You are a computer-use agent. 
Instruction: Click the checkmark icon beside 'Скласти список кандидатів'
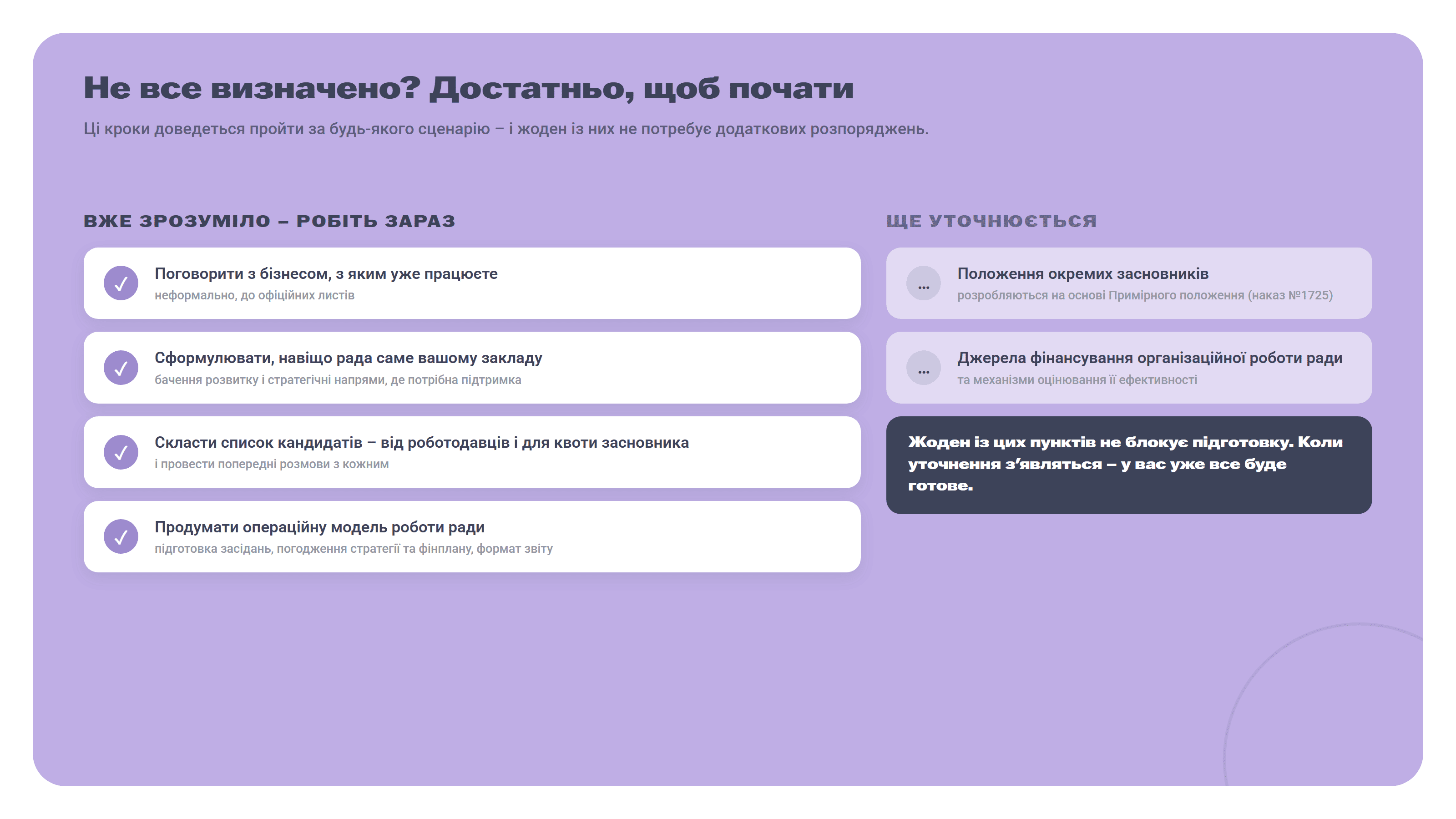click(x=121, y=452)
